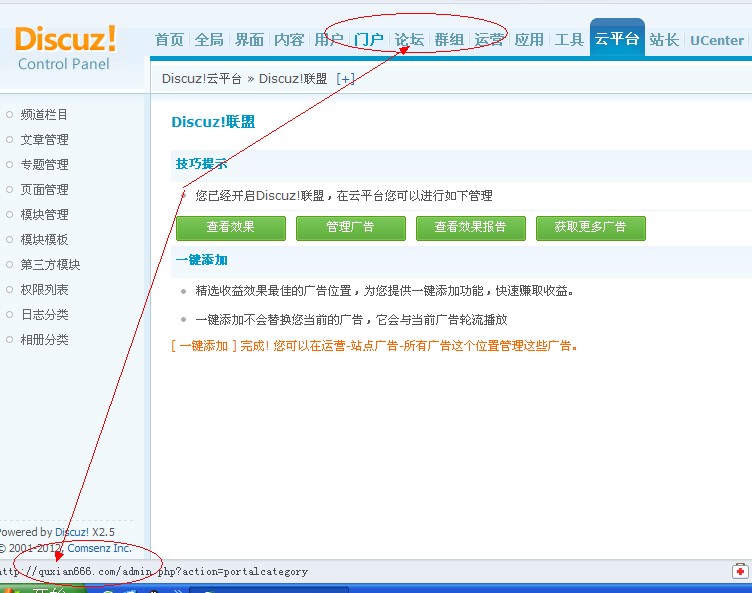Viewport: 752px width, 593px height.
Task: Select 模块模板 in the sidebar
Action: 44,239
